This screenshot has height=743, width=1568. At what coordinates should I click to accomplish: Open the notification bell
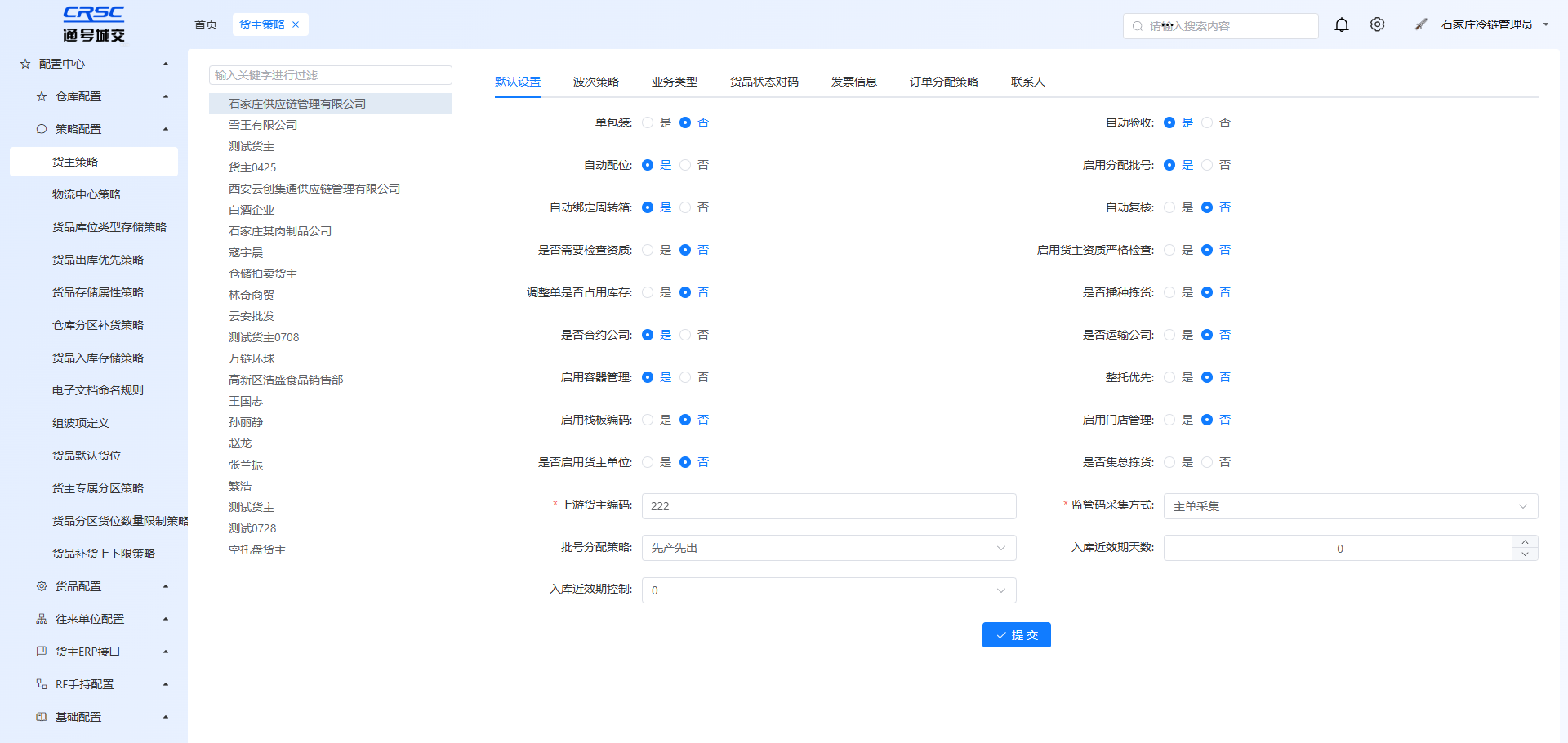point(1342,25)
